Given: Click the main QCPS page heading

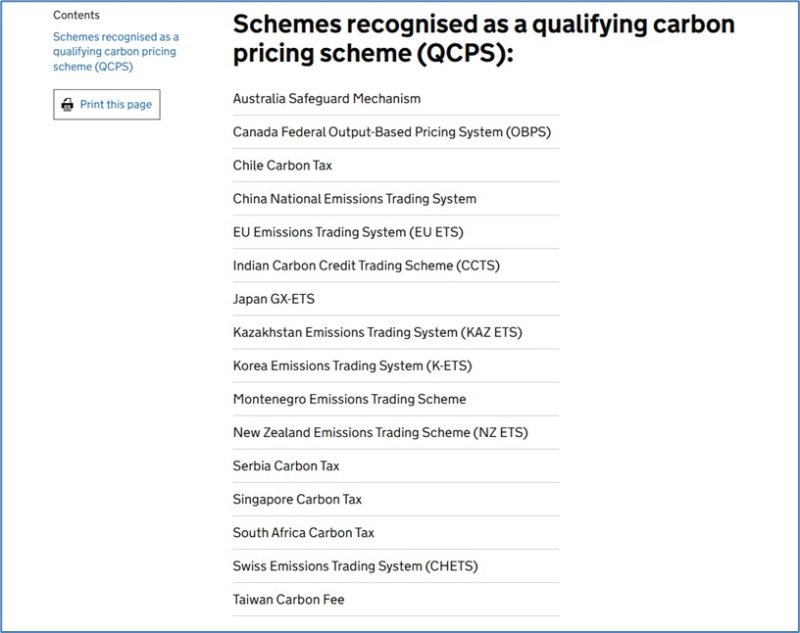Looking at the screenshot, I should pos(483,38).
